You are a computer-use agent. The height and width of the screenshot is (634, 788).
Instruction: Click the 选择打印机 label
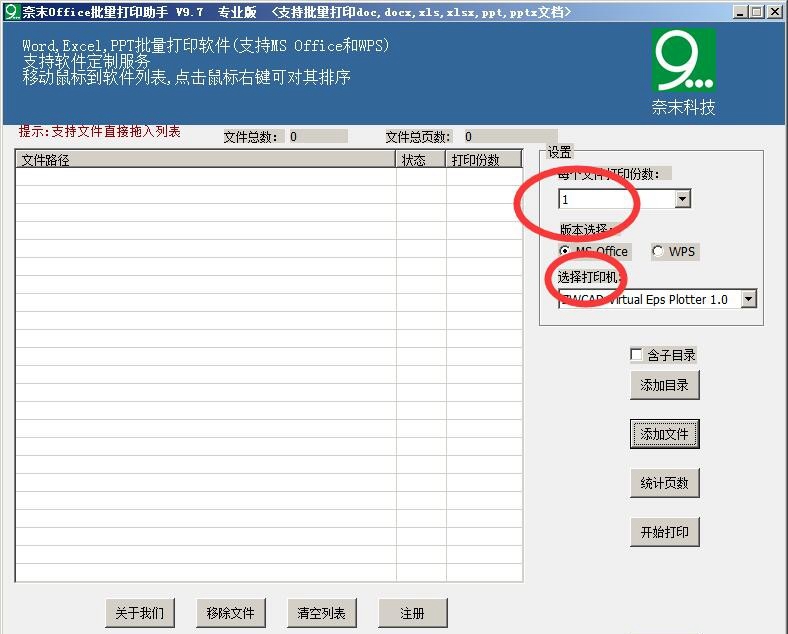pyautogui.click(x=589, y=277)
